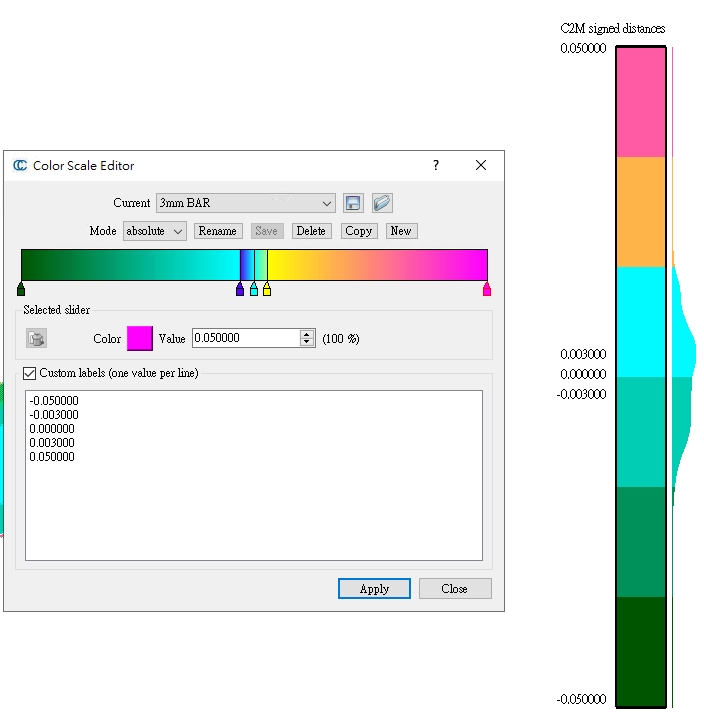The image size is (704, 718).
Task: Select the cyan slider marker
Action: [254, 290]
